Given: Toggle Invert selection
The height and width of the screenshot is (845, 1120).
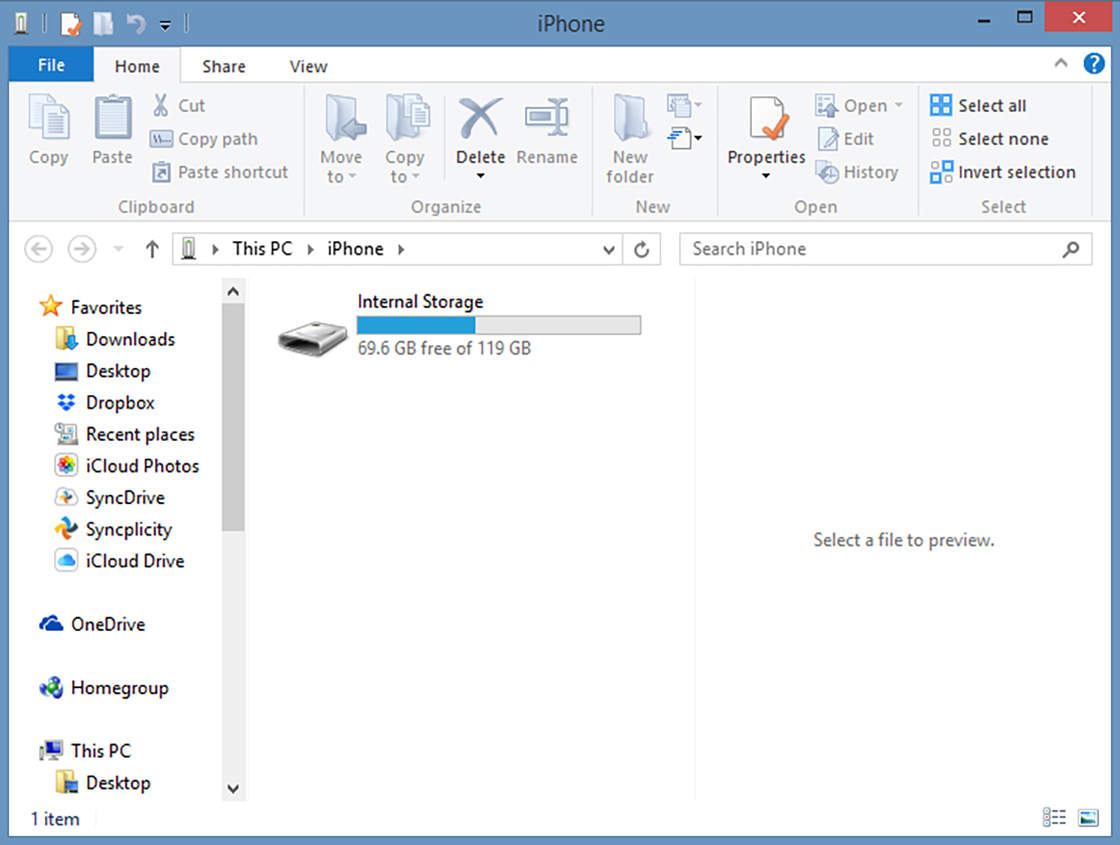Looking at the screenshot, I should 1004,172.
